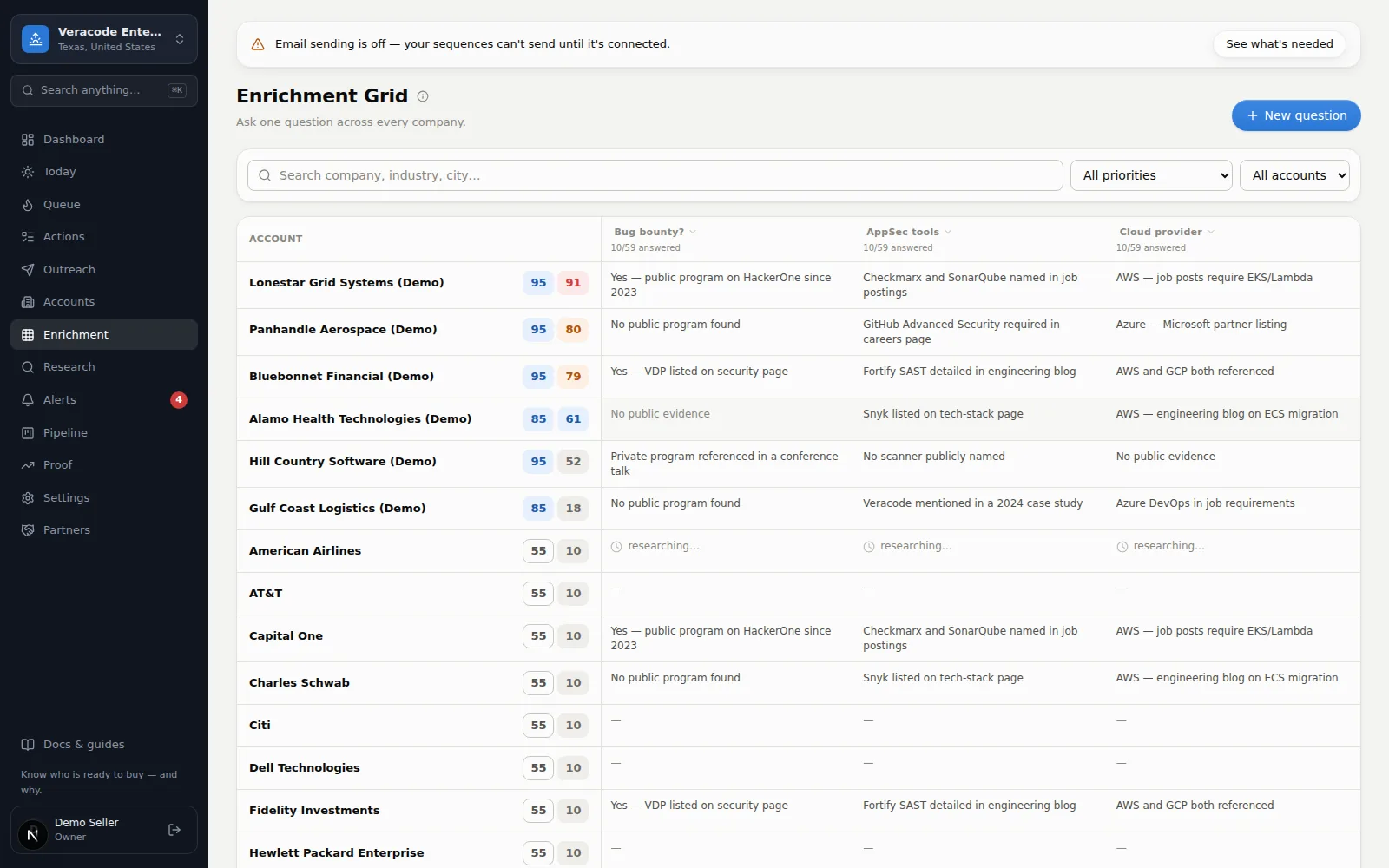Click the company, industry, city search field
This screenshot has height=868, width=1389.
(x=655, y=175)
